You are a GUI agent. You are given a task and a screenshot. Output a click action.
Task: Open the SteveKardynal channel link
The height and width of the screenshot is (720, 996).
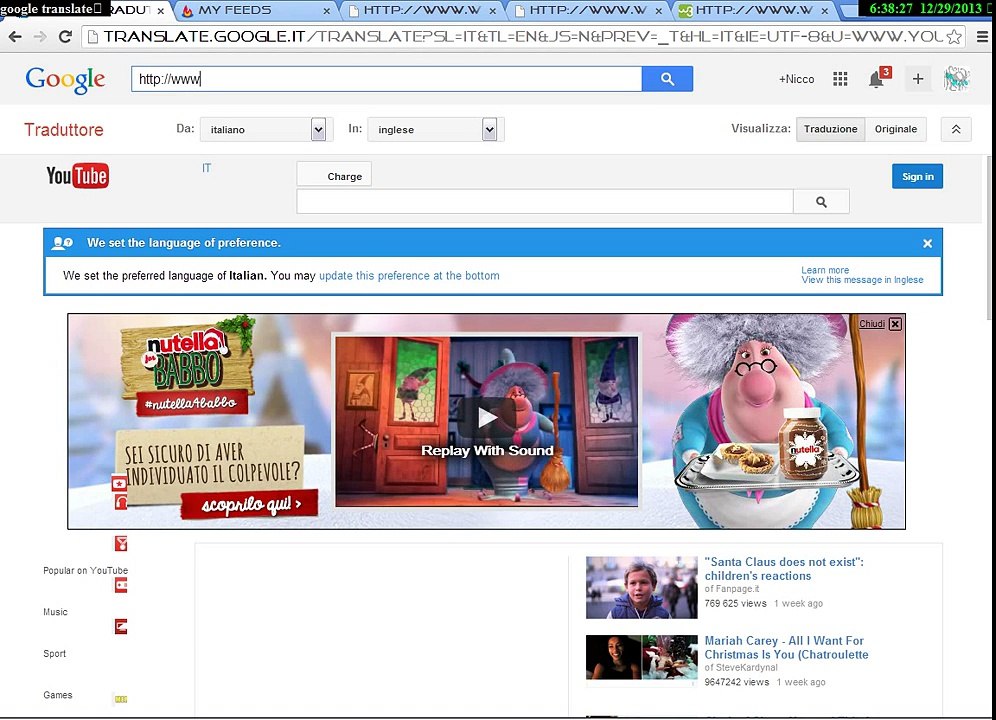pyautogui.click(x=746, y=668)
